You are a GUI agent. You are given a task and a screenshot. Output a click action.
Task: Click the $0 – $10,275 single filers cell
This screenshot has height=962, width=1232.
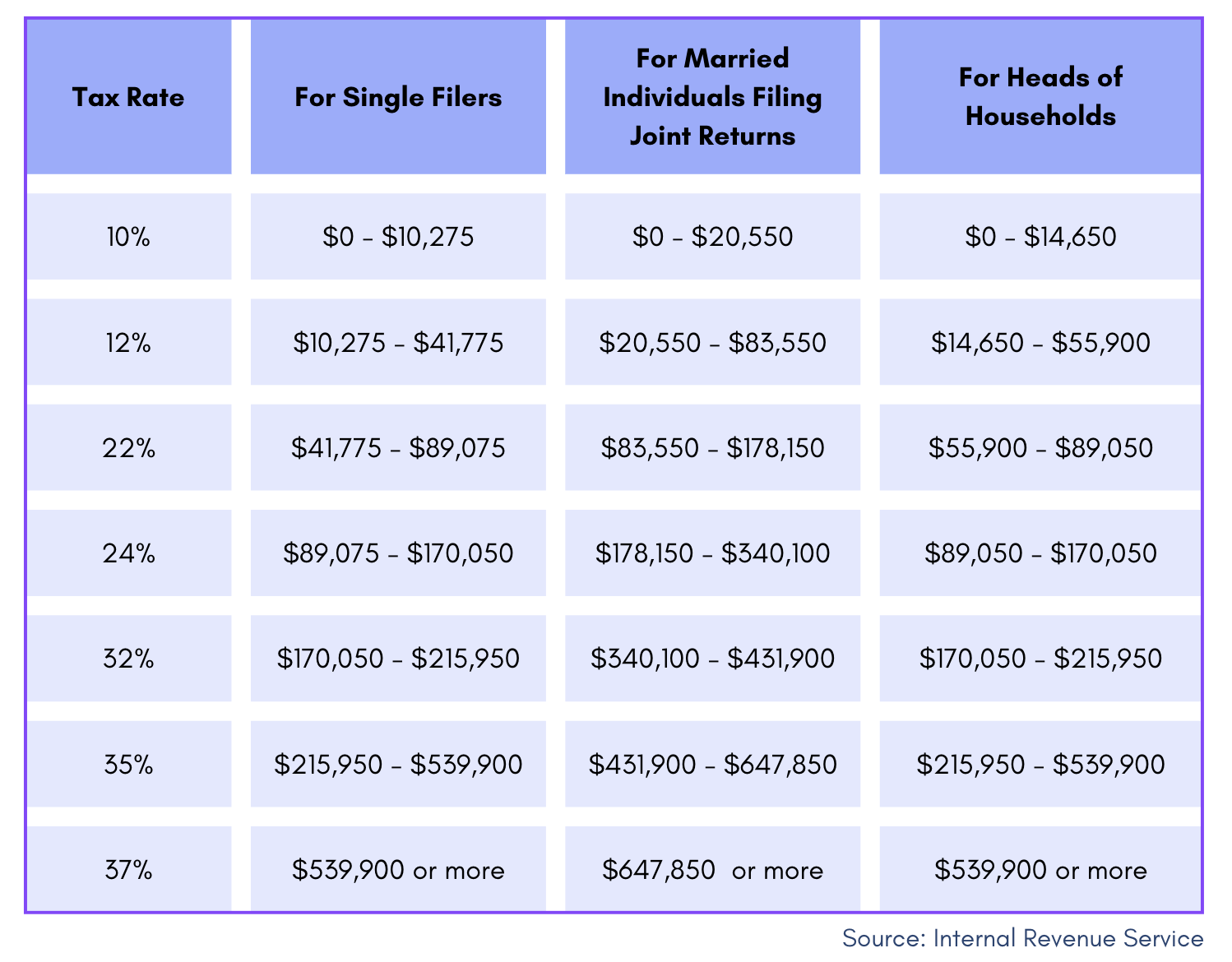coord(398,237)
